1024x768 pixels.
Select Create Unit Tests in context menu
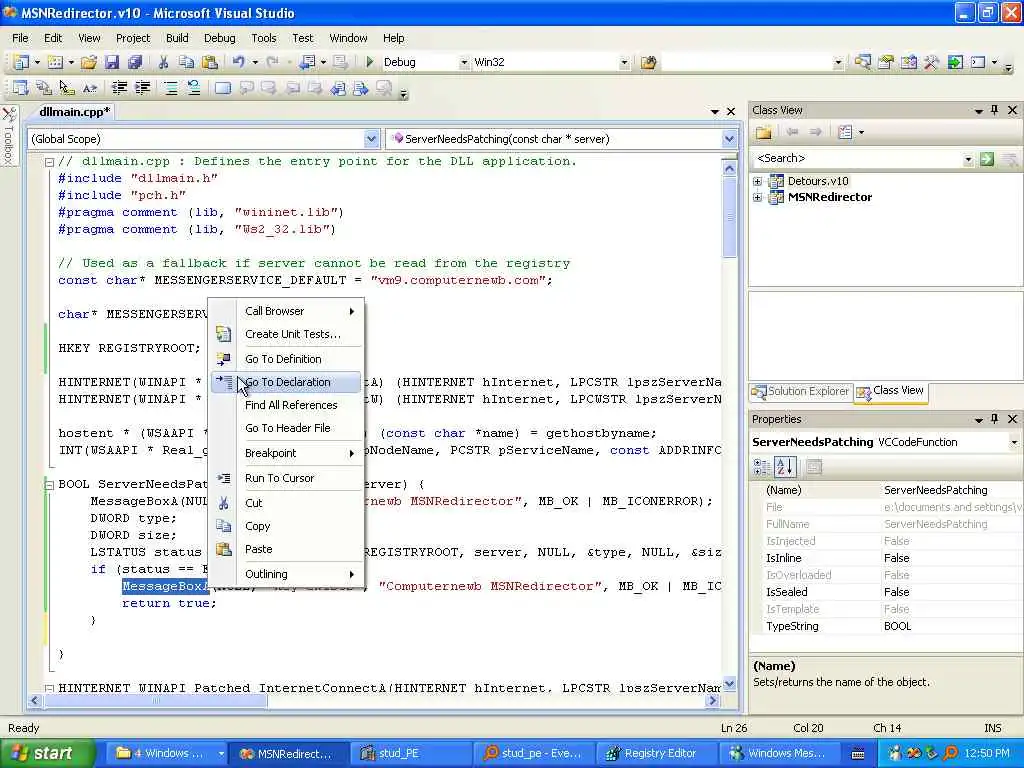pos(287,334)
